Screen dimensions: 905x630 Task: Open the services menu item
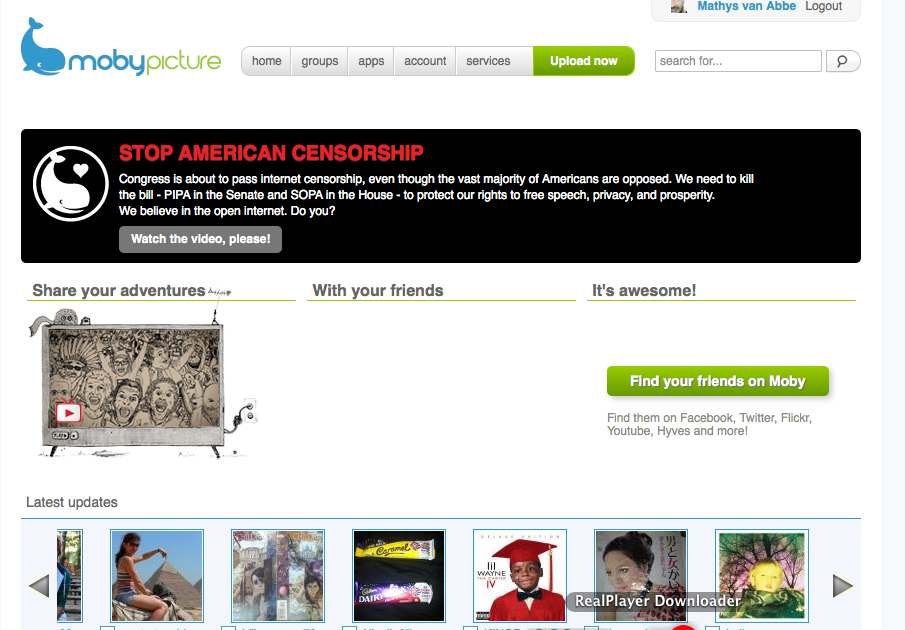488,61
